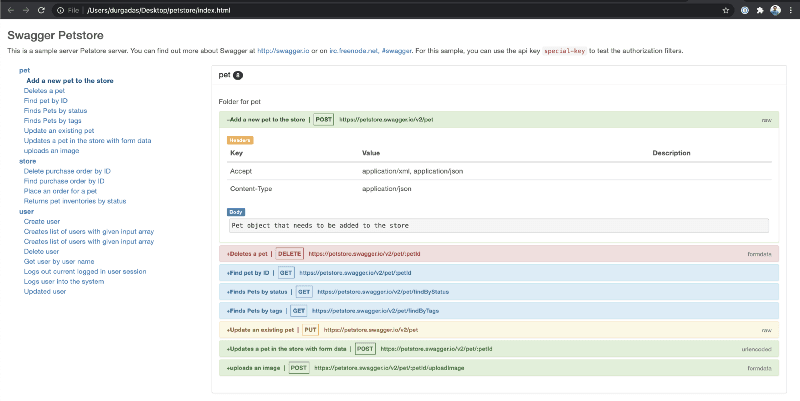Open 'Logs out current logged in user session' link
The height and width of the screenshot is (401, 800).
click(85, 271)
